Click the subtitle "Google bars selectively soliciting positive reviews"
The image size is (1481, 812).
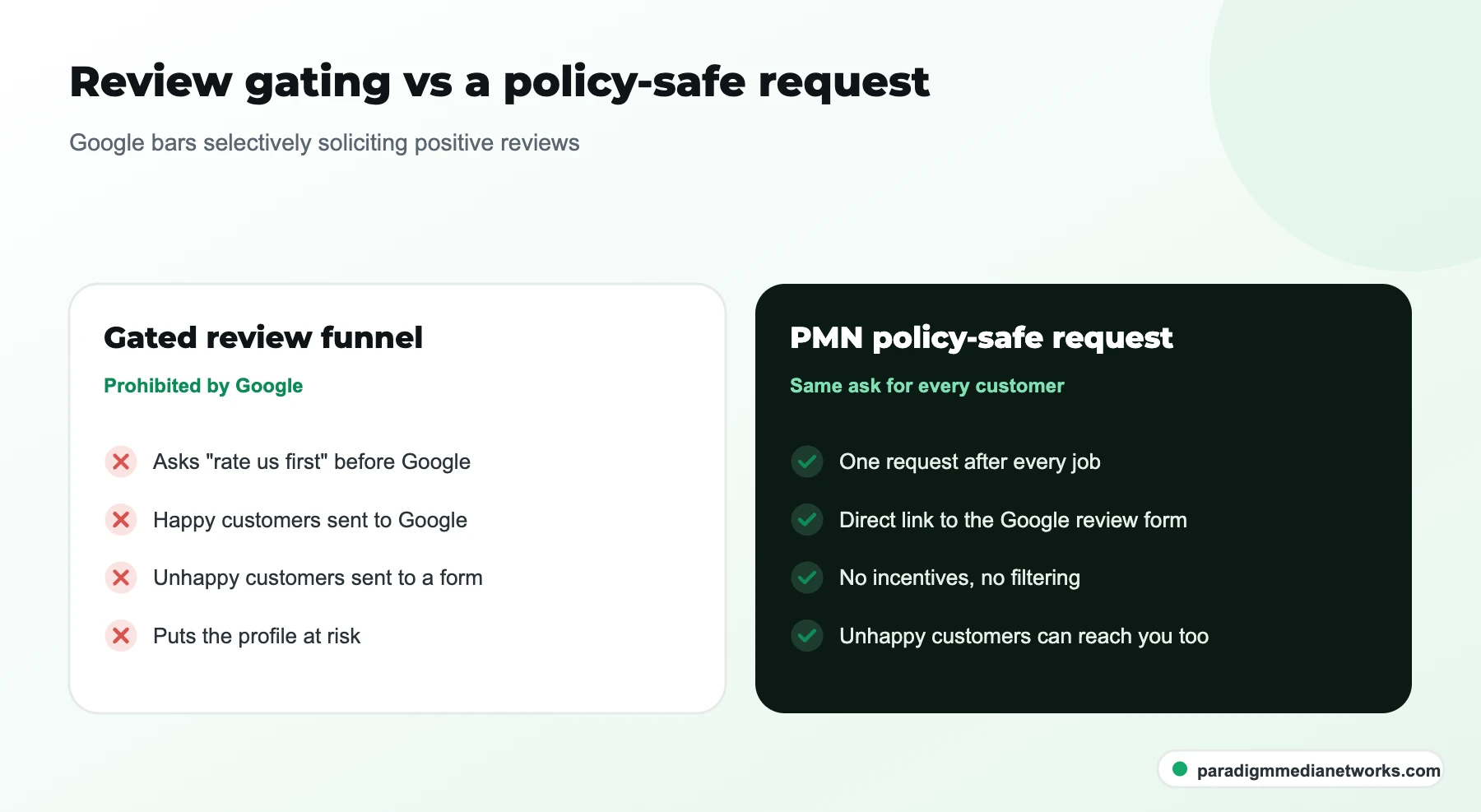324,143
